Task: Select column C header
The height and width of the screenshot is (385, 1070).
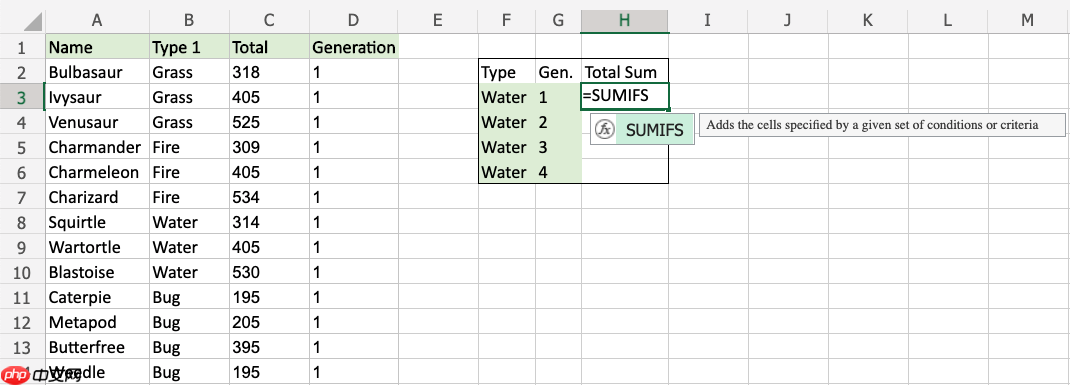Action: (x=270, y=20)
